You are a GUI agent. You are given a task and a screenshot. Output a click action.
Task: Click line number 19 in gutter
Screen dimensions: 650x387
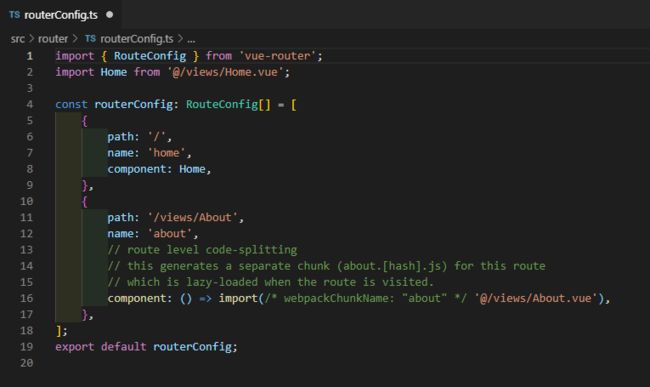pos(27,347)
